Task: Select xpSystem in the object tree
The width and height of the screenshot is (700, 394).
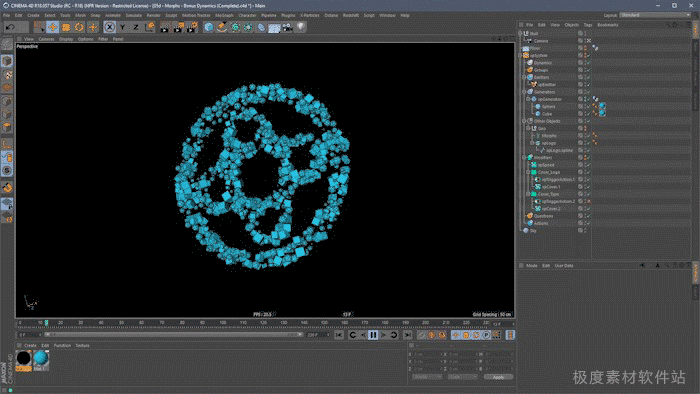Action: [x=539, y=56]
